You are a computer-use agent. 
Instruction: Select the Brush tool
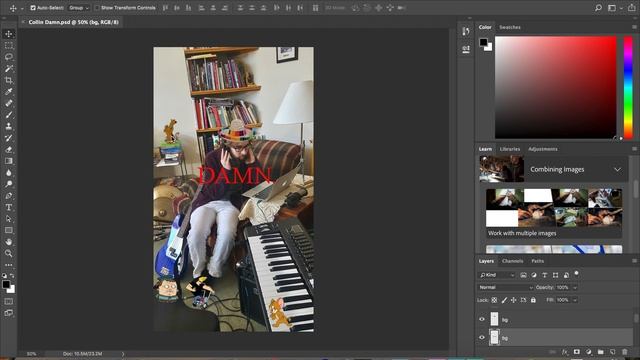pyautogui.click(x=9, y=115)
